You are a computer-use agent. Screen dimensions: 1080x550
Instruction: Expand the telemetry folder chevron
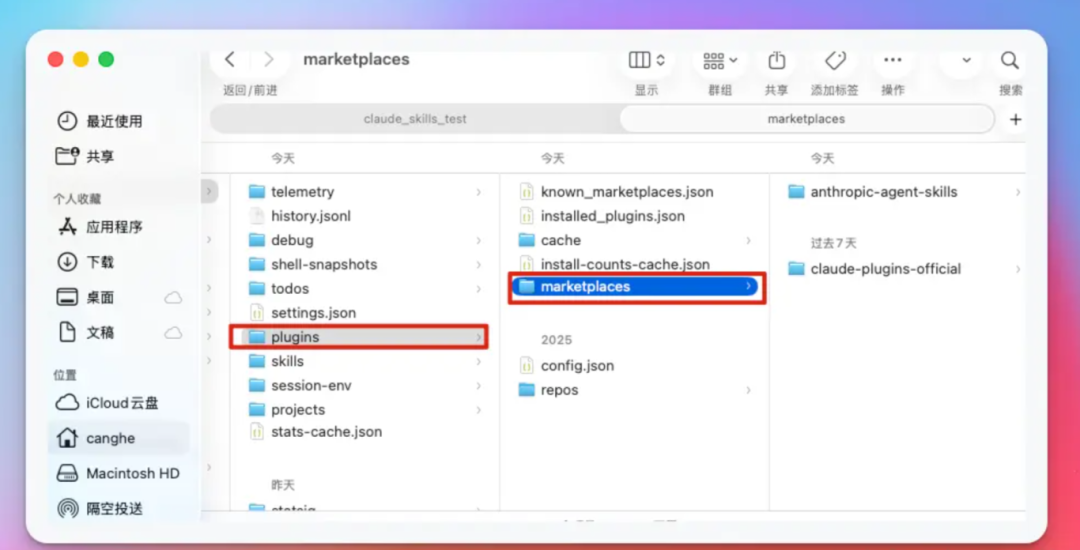tap(478, 192)
